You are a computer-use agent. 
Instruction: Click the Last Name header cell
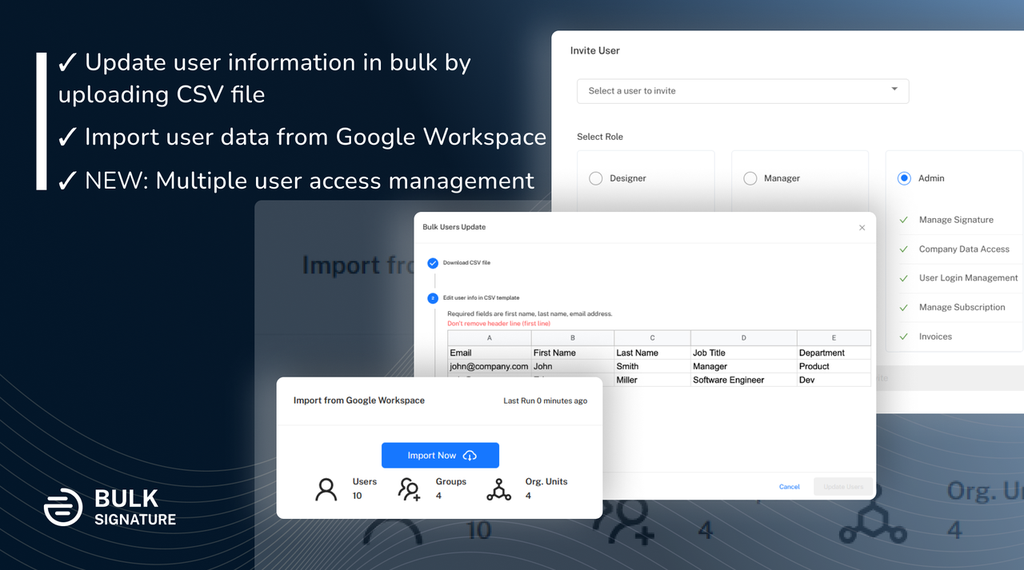pos(652,353)
